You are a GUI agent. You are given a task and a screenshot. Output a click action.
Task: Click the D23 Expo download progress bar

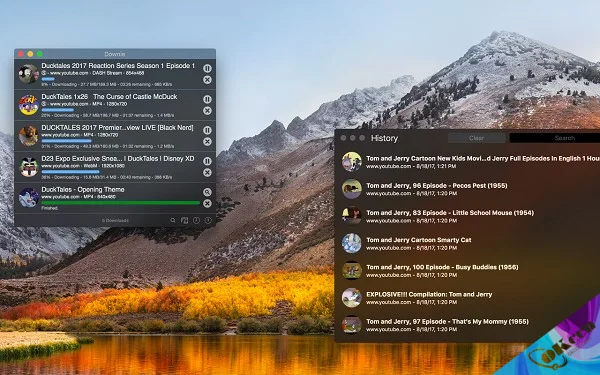pyautogui.click(x=70, y=172)
